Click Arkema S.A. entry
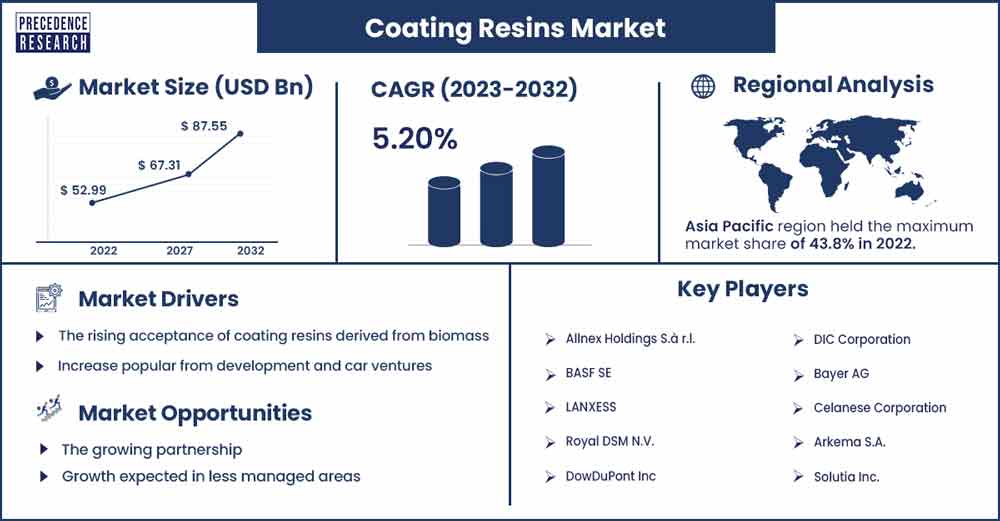 849,442
